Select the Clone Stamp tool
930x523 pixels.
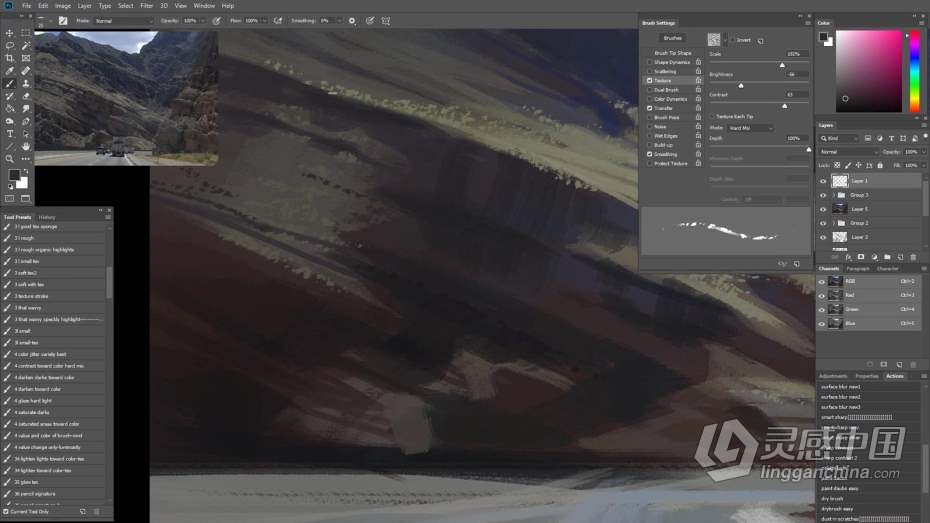click(26, 84)
